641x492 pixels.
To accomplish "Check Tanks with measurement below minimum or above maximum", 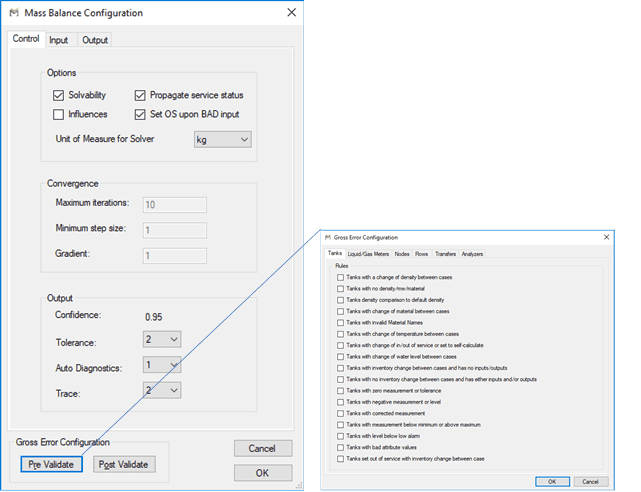I will (340, 425).
